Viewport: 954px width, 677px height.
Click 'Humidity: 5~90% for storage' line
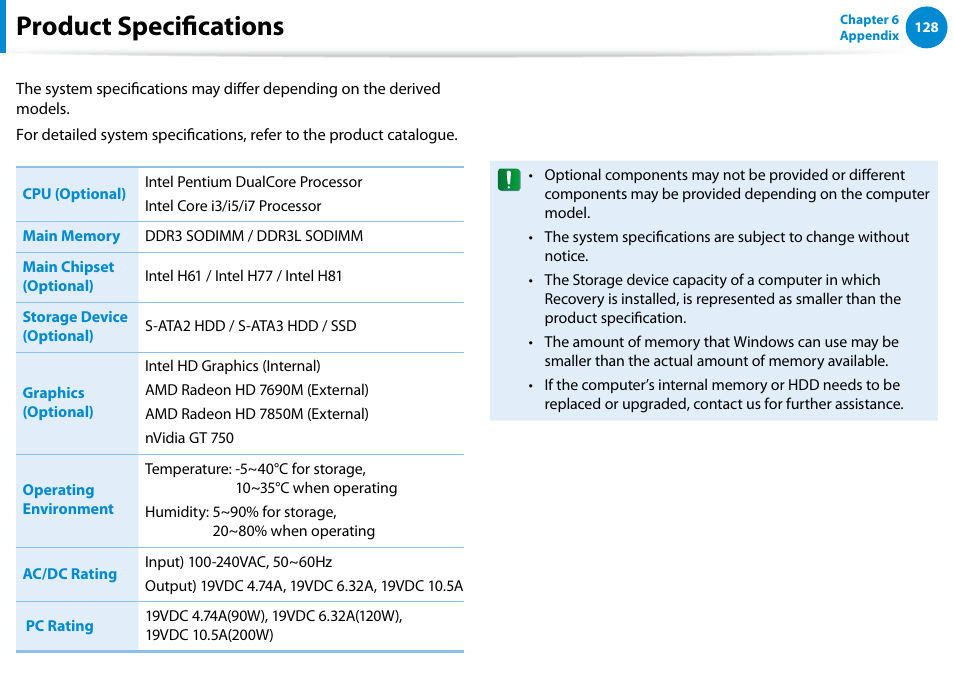tap(241, 512)
